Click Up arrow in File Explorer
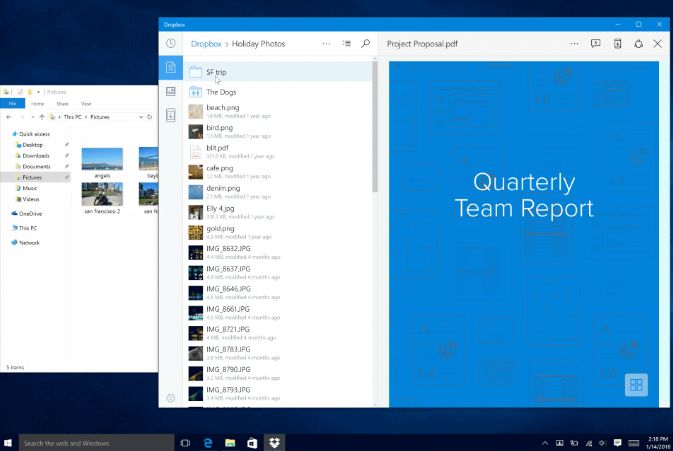 point(42,117)
